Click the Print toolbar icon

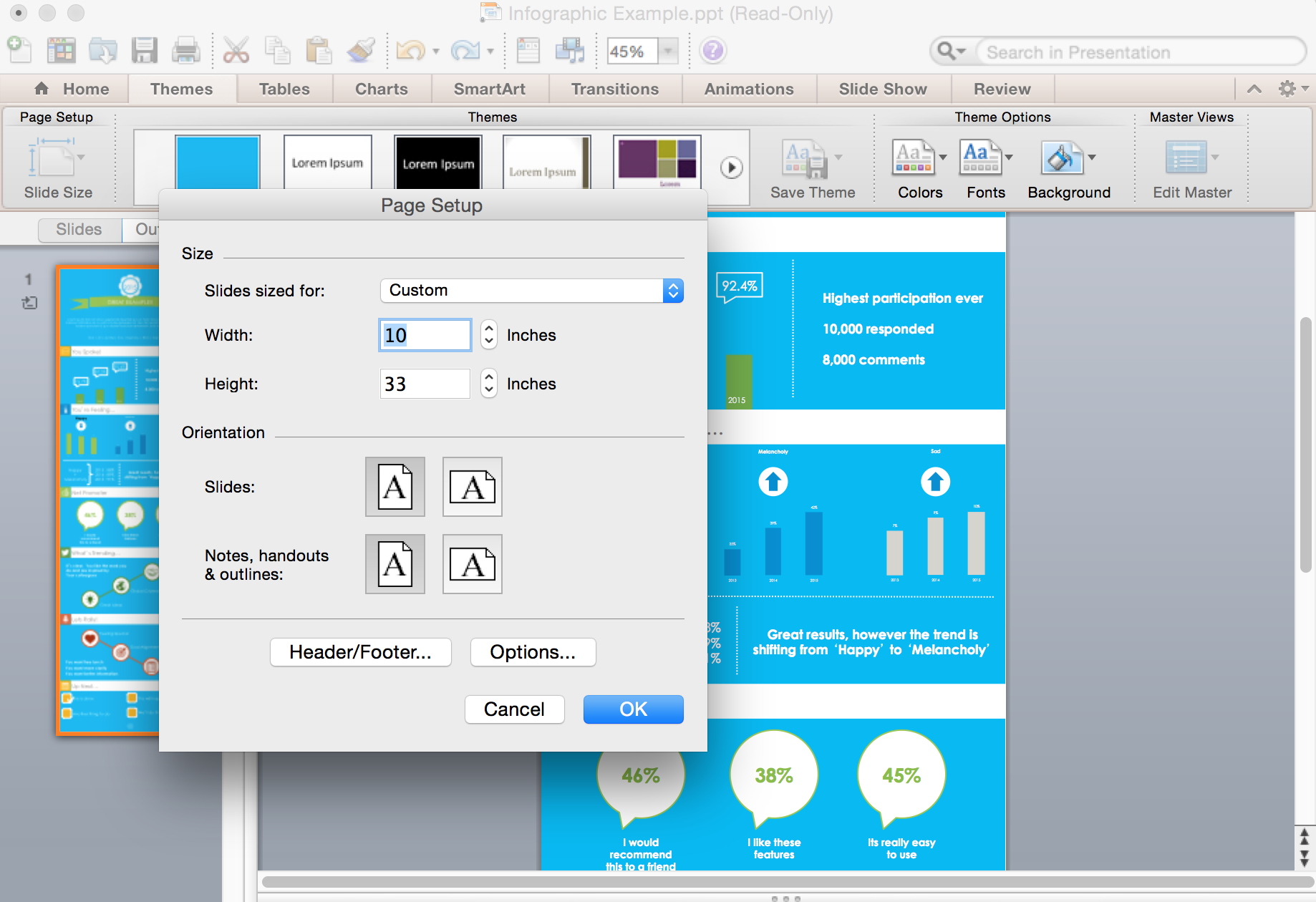(x=186, y=50)
